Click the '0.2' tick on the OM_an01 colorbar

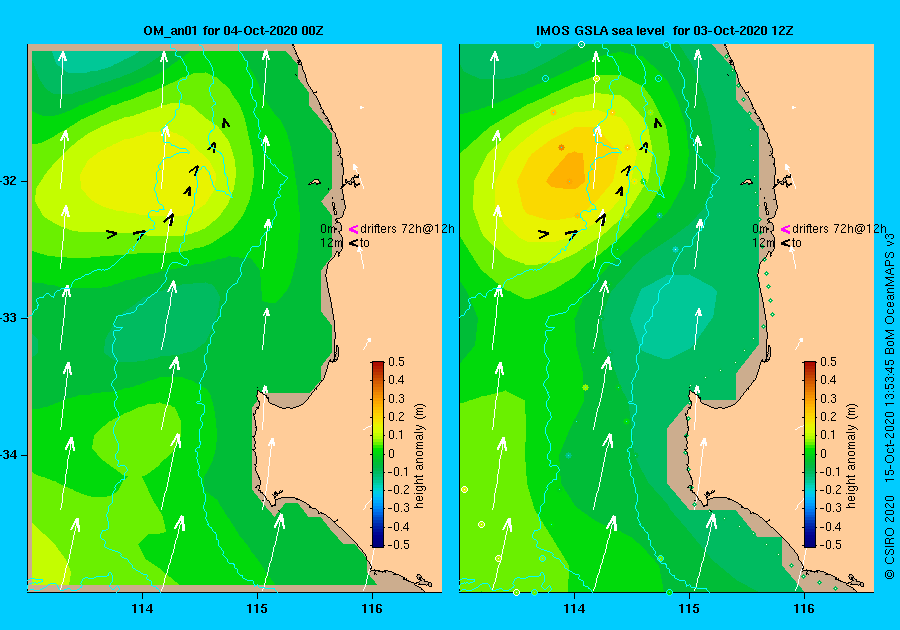click(x=397, y=417)
